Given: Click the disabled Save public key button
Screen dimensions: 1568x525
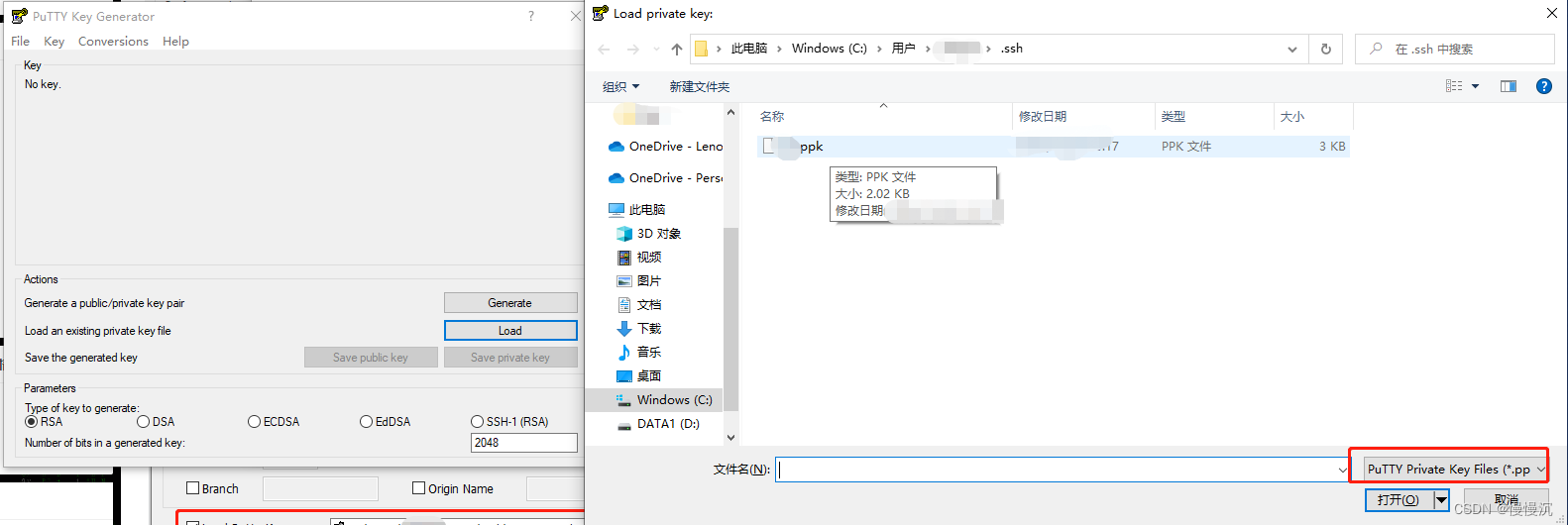Looking at the screenshot, I should tap(371, 358).
